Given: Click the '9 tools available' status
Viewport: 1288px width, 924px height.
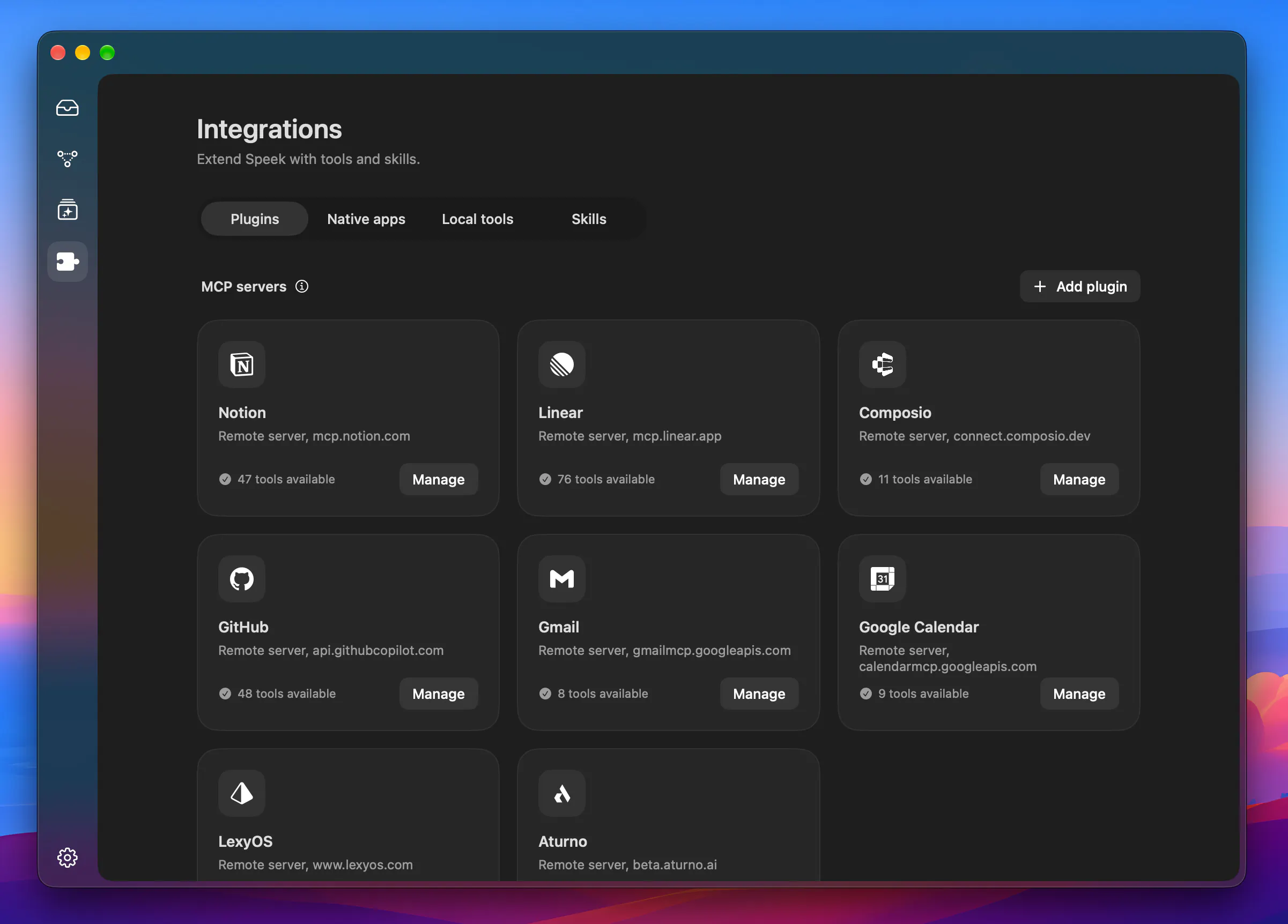Looking at the screenshot, I should (923, 694).
